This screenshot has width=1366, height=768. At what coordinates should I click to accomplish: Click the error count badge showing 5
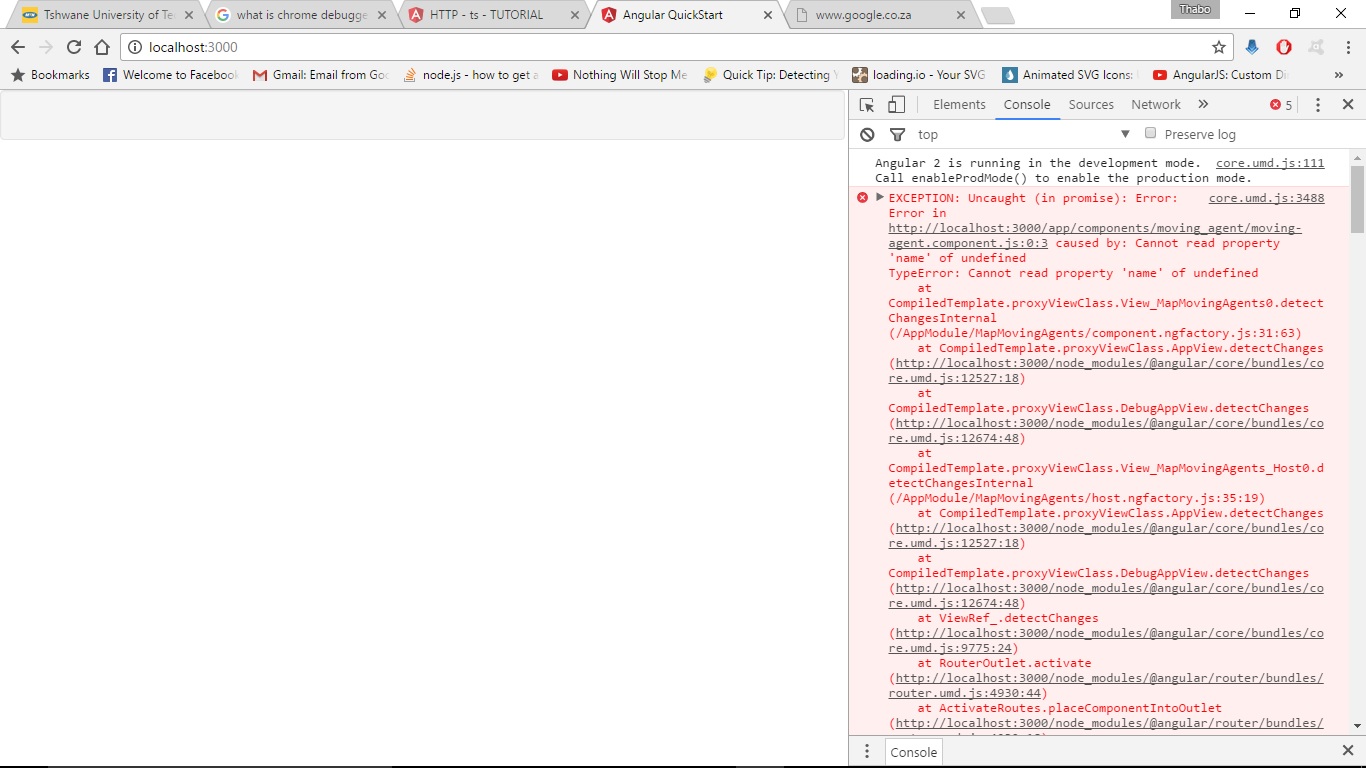1279,104
